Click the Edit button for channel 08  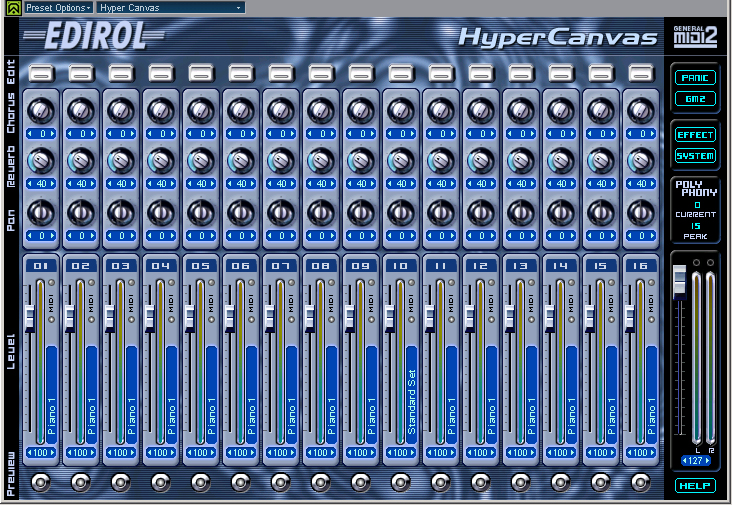321,73
